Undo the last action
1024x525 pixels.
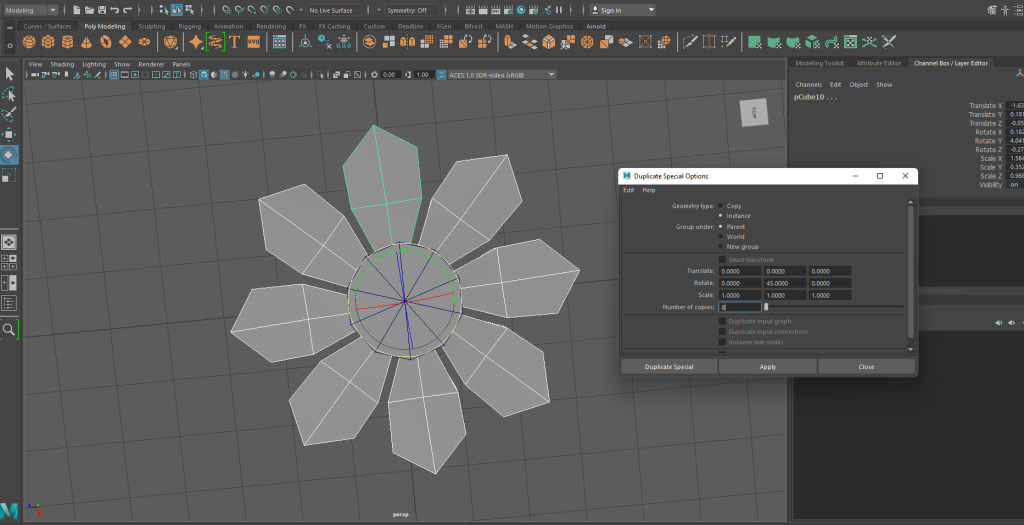[x=115, y=10]
